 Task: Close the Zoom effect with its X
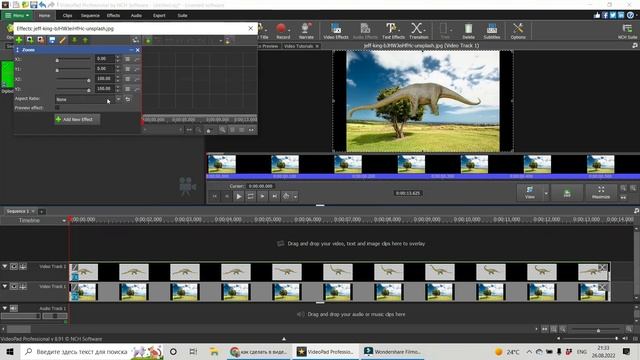click(138, 50)
